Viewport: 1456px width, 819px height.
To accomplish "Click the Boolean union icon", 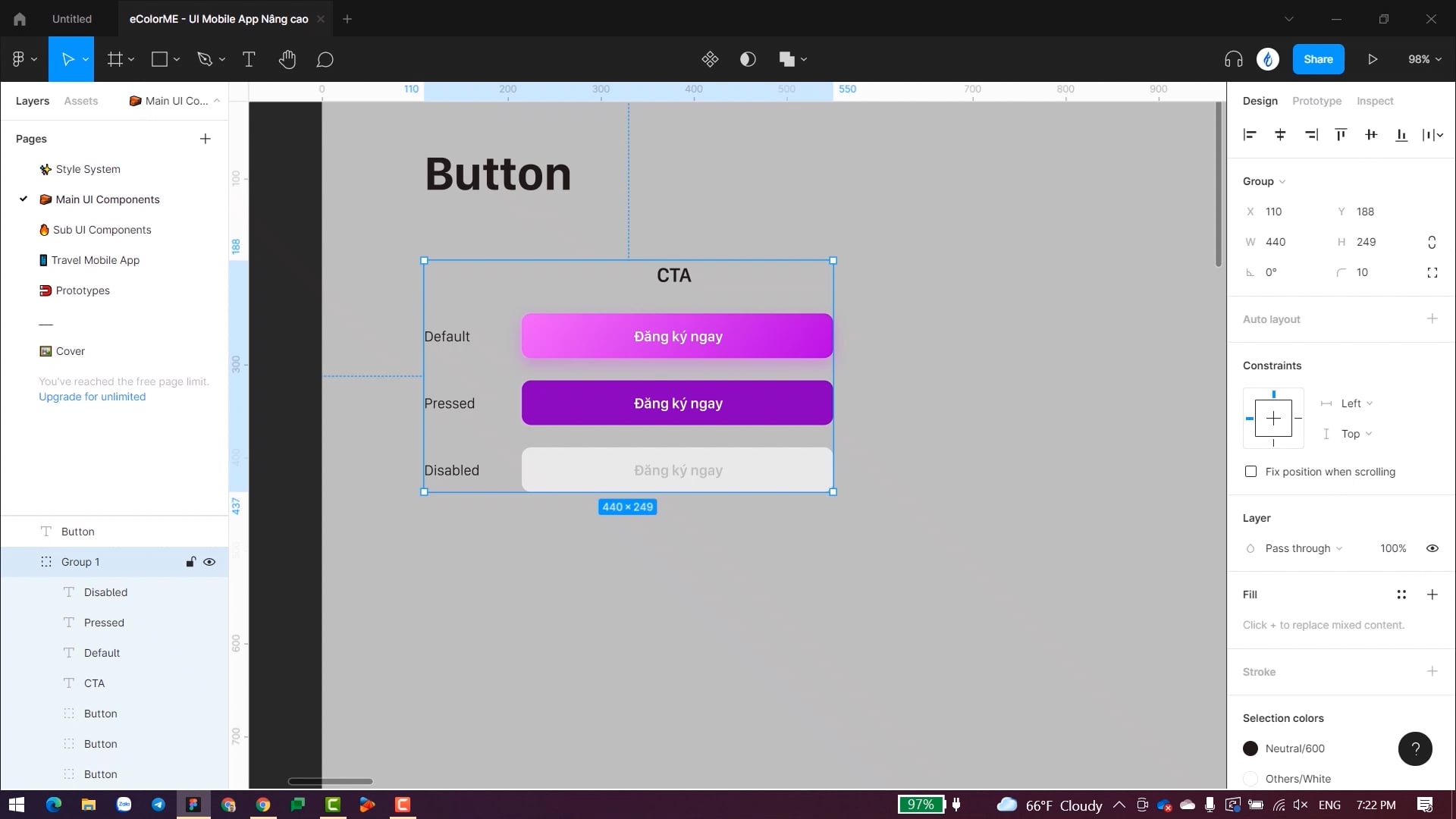I will [787, 59].
